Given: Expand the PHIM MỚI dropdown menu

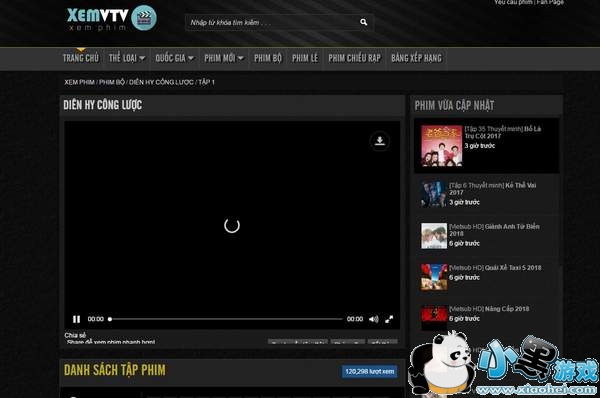Looking at the screenshot, I should [x=224, y=58].
